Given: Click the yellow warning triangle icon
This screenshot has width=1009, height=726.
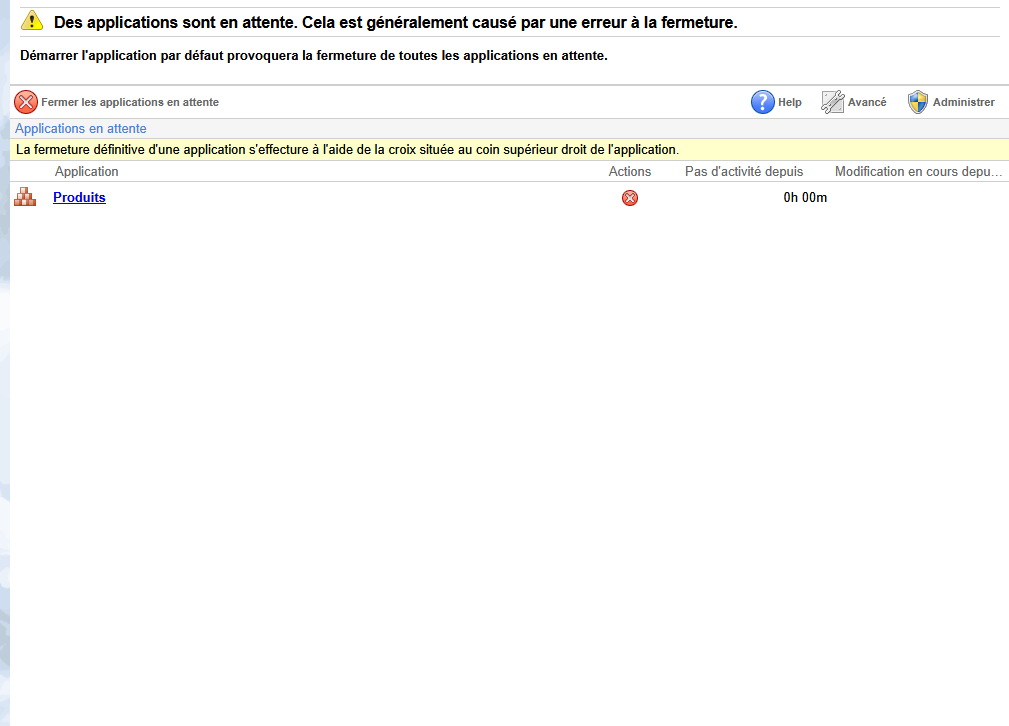Looking at the screenshot, I should tap(32, 21).
